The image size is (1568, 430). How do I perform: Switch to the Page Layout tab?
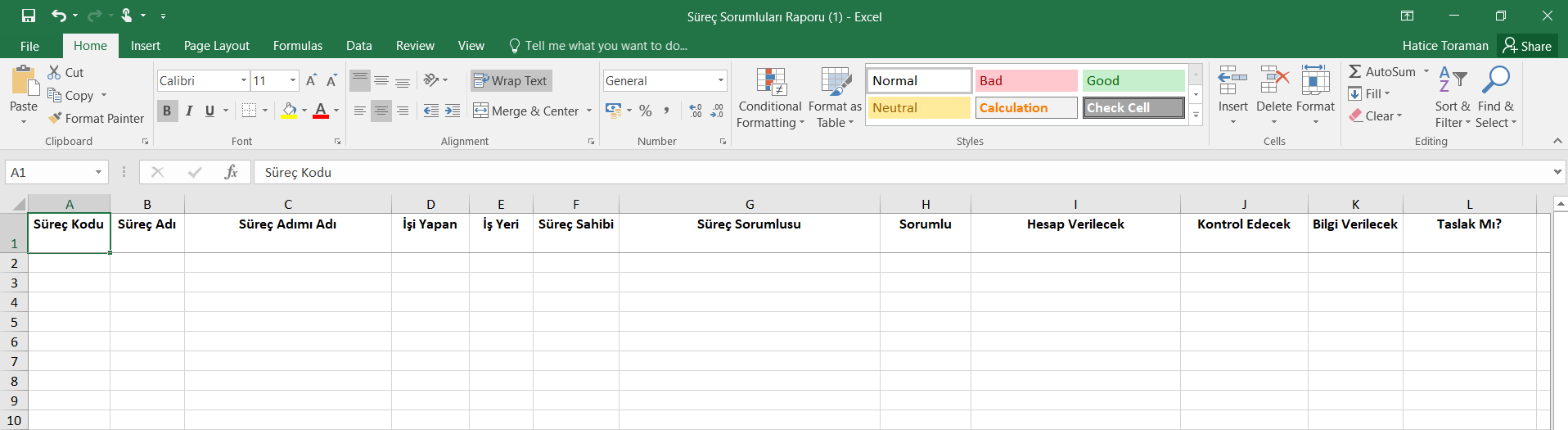(216, 46)
